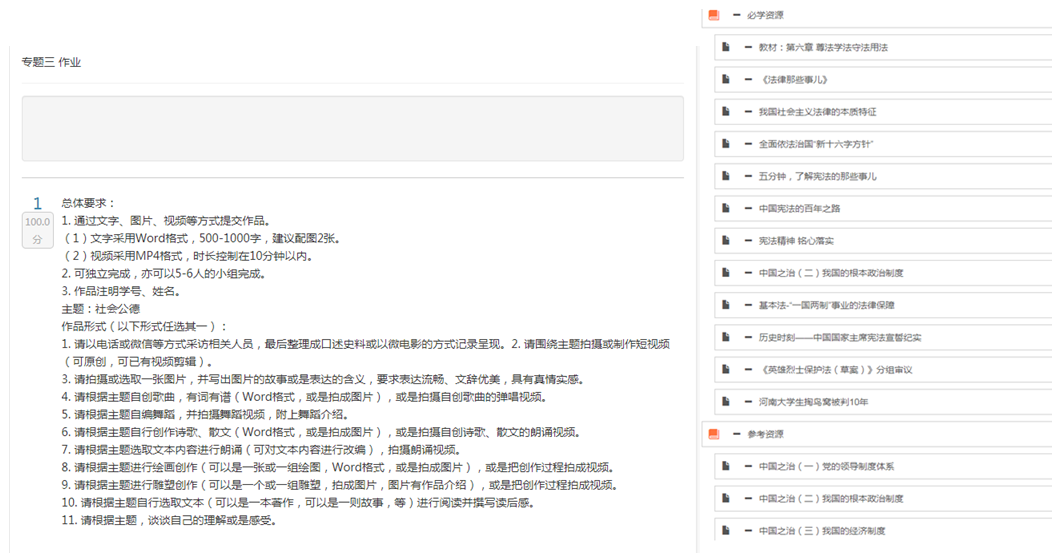This screenshot has width=1052, height=560.
Task: Open 我国社会主义法律的本质特征 resource
Action: click(x=817, y=112)
